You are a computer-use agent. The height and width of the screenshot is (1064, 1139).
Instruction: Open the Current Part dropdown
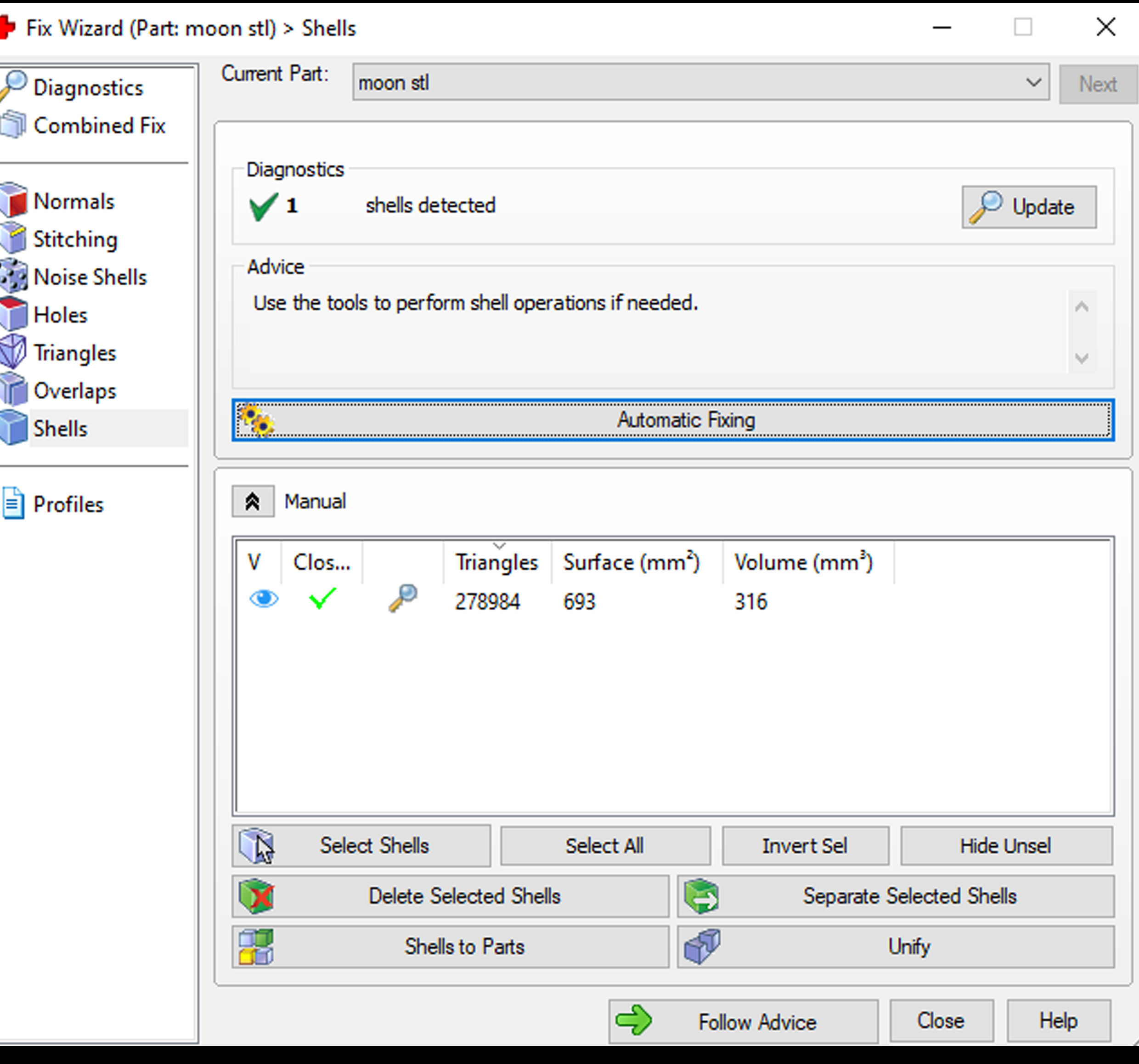pos(1032,83)
